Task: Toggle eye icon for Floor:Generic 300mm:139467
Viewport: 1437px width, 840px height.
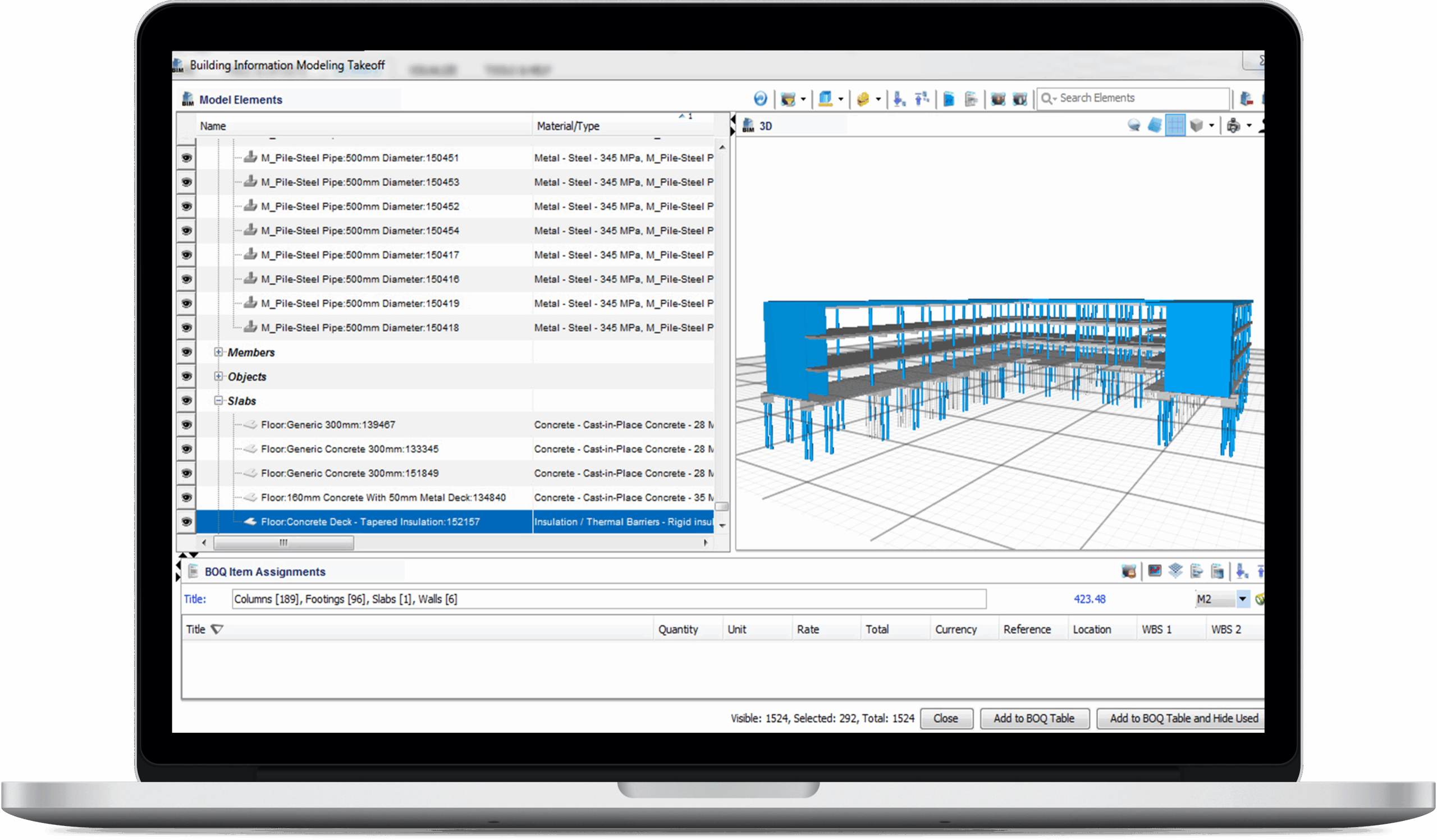Action: coord(186,425)
